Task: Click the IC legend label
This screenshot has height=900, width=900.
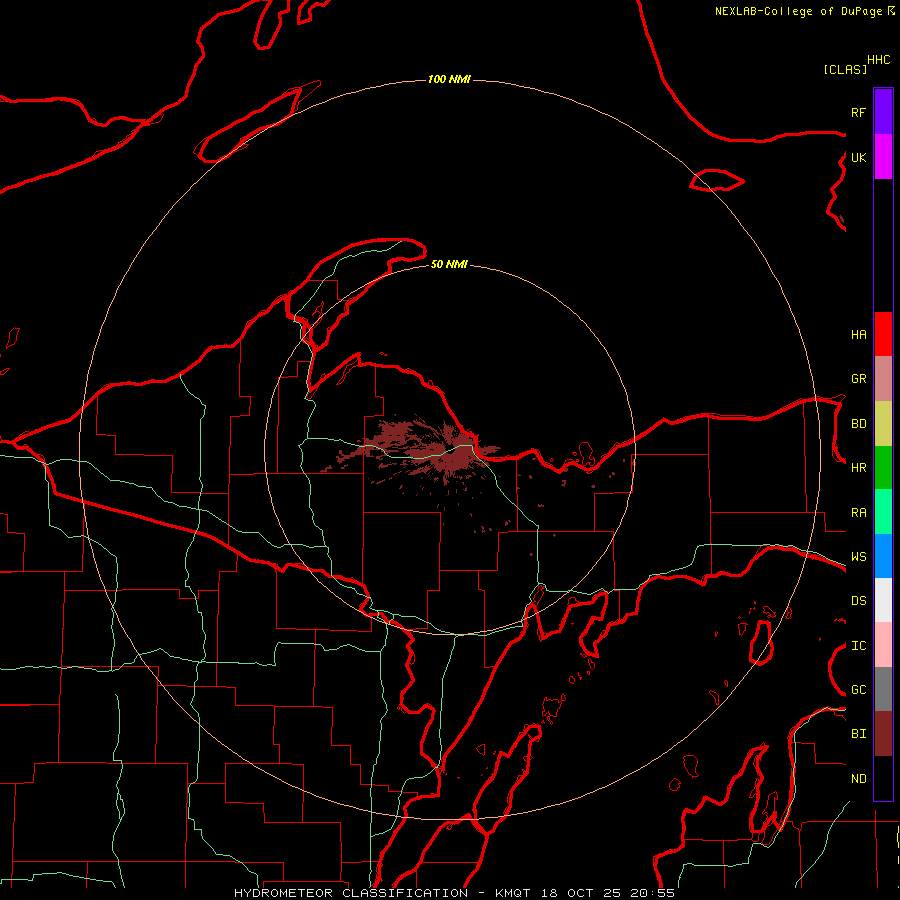Action: coord(858,646)
